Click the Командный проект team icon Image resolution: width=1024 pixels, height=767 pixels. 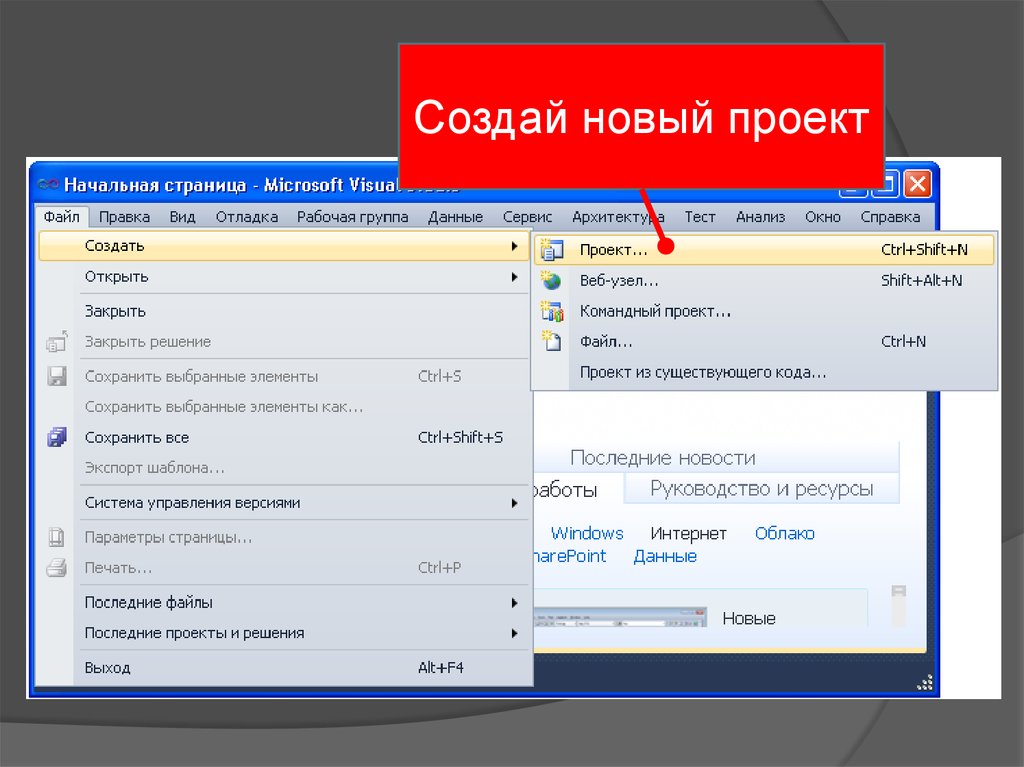pyautogui.click(x=551, y=311)
